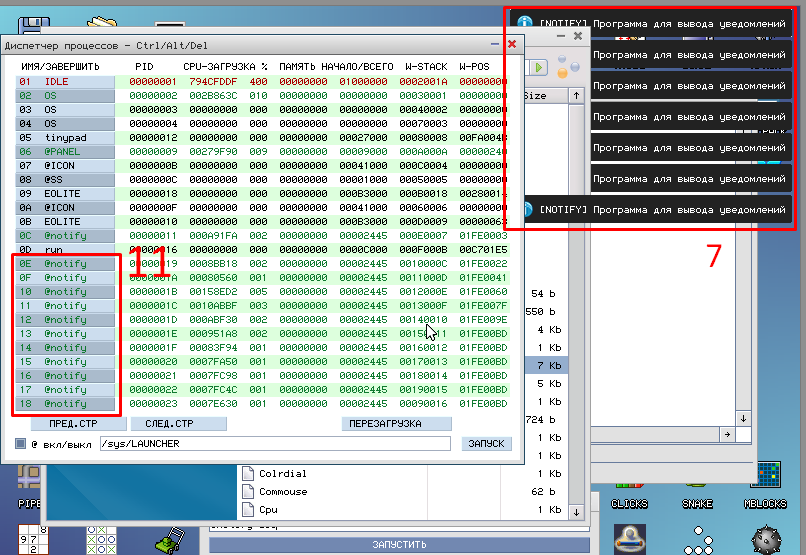Screen dimensions: 806x555
Task: Toggle the @ вкл/выкл checkbox
Action: 21,443
